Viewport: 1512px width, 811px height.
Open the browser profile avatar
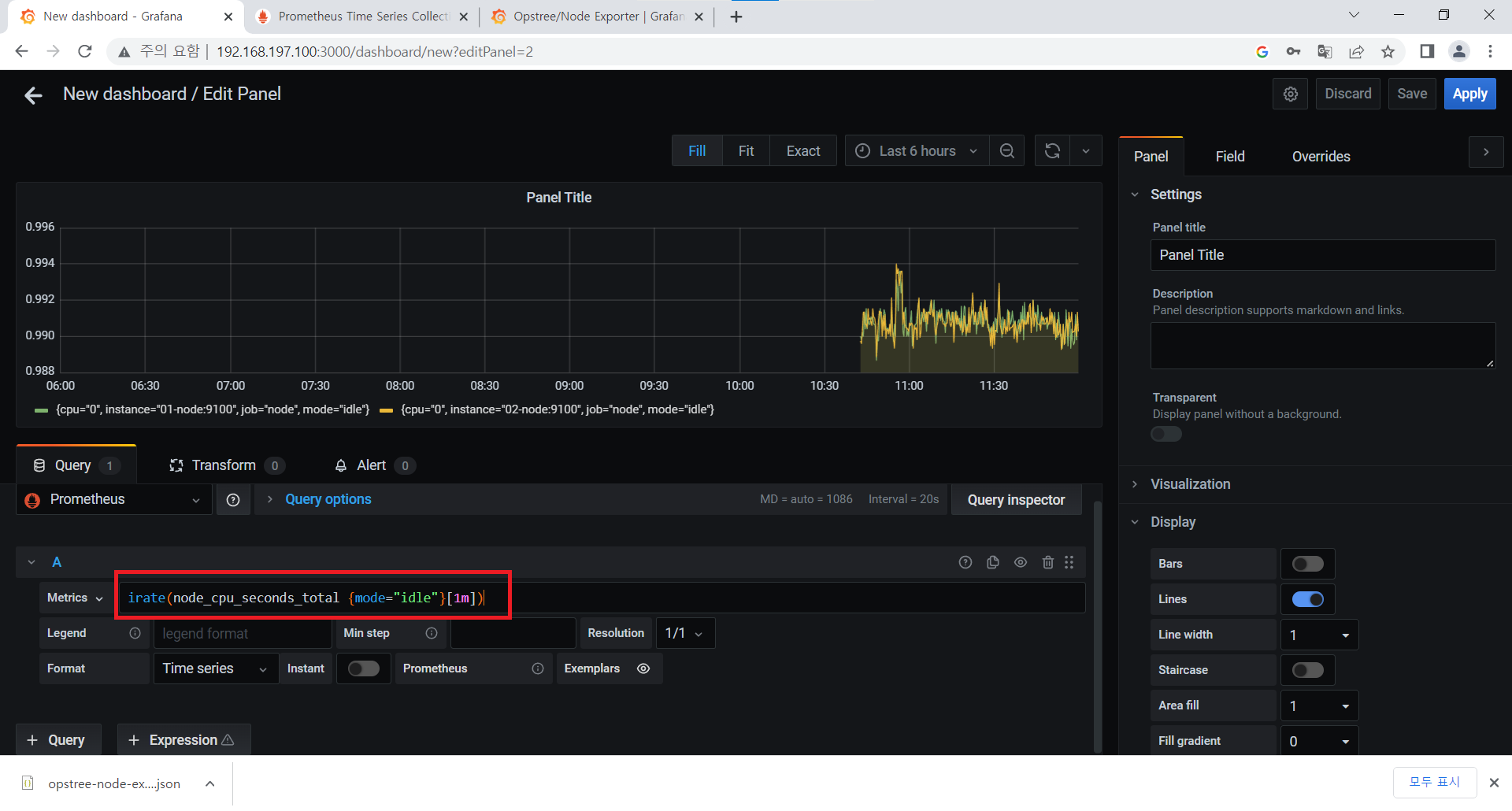coord(1459,51)
